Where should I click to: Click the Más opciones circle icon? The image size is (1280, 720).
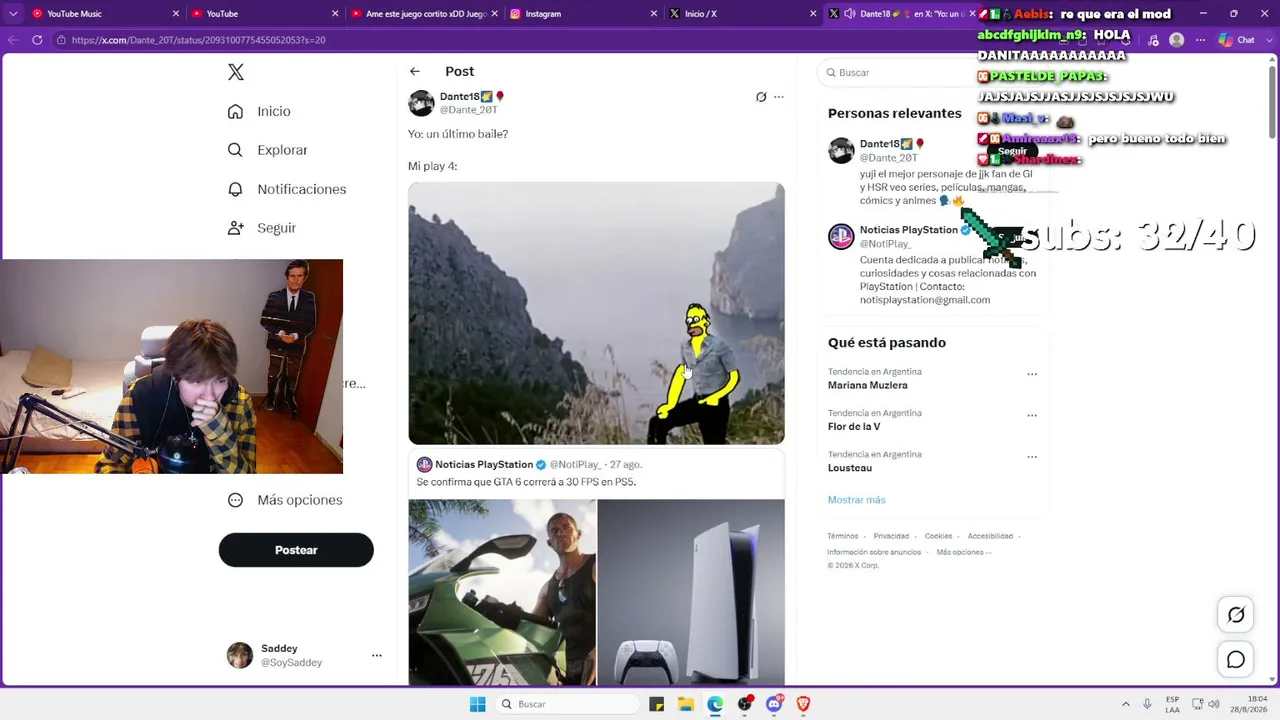235,500
